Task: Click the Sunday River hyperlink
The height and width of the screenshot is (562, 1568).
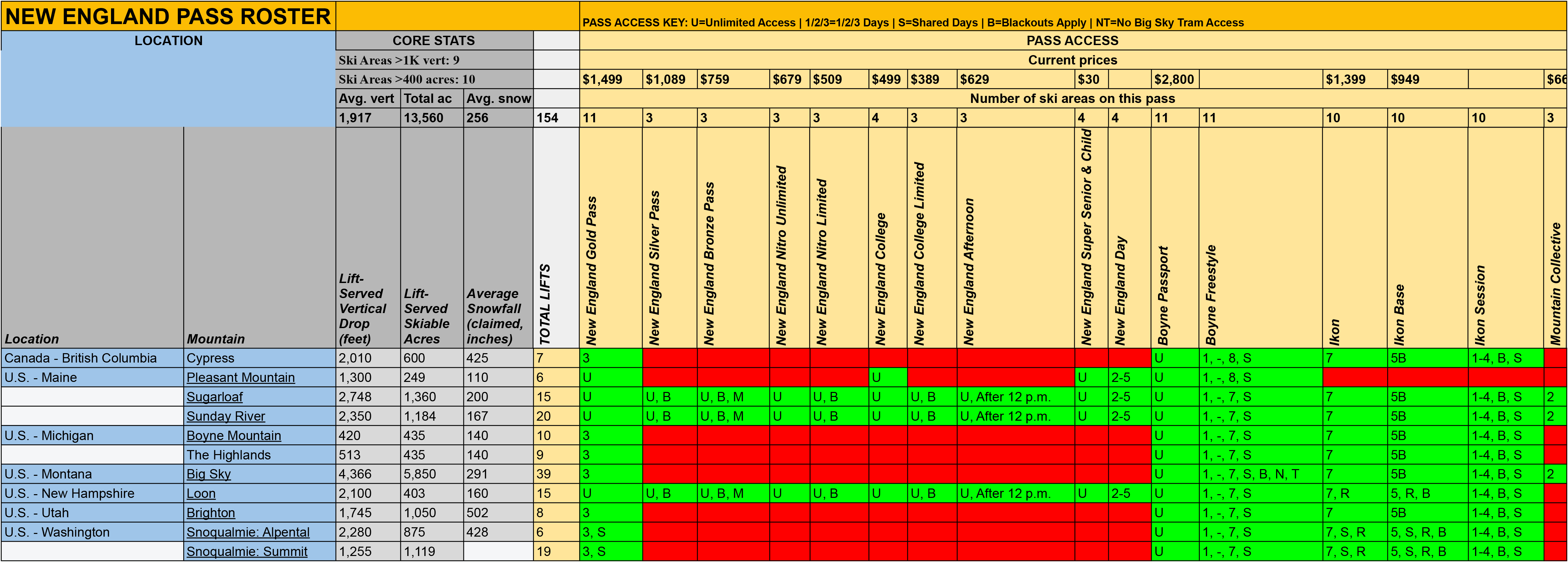Action: [x=225, y=417]
